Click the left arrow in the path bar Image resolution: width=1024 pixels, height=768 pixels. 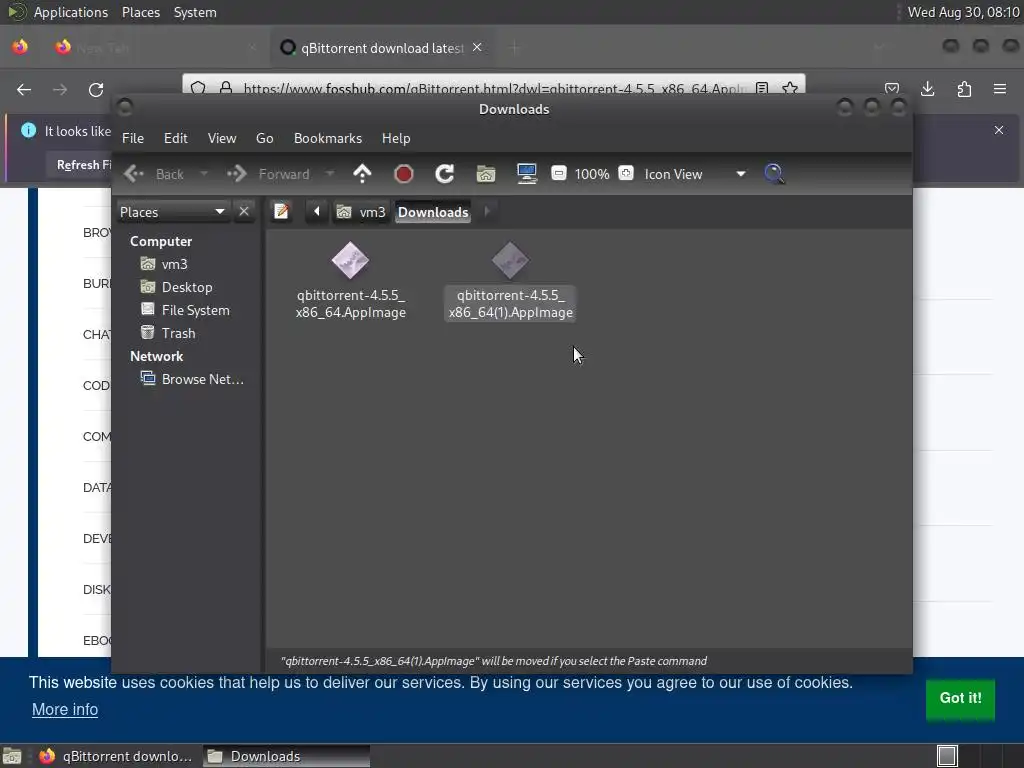(x=317, y=212)
